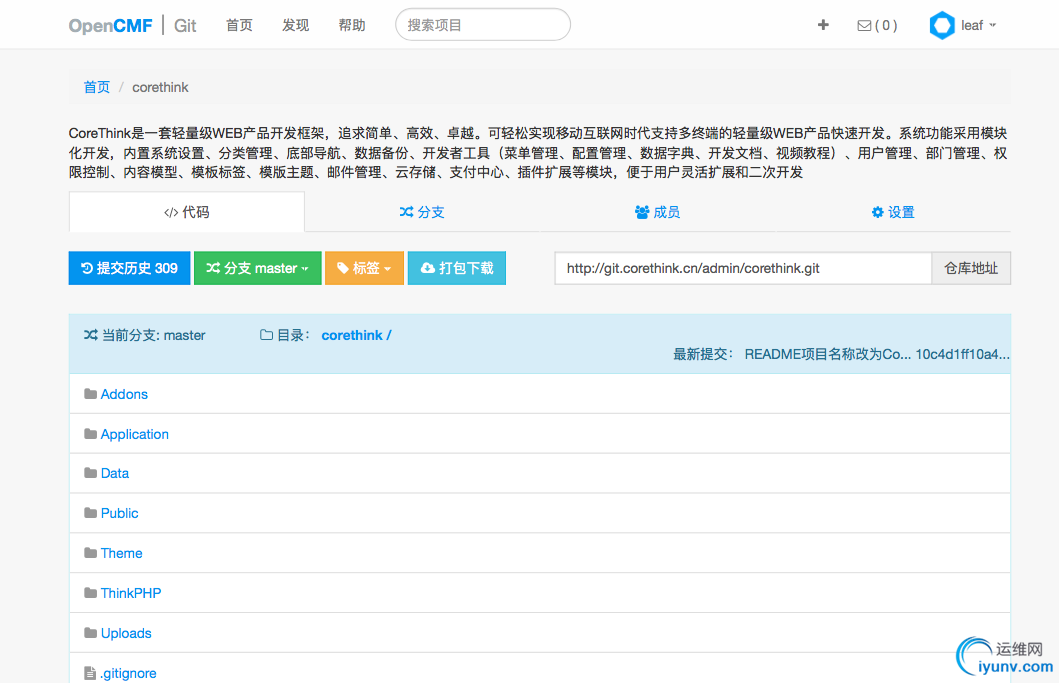This screenshot has width=1059, height=683.
Task: Open the ThinkPHP folder
Action: [x=131, y=592]
